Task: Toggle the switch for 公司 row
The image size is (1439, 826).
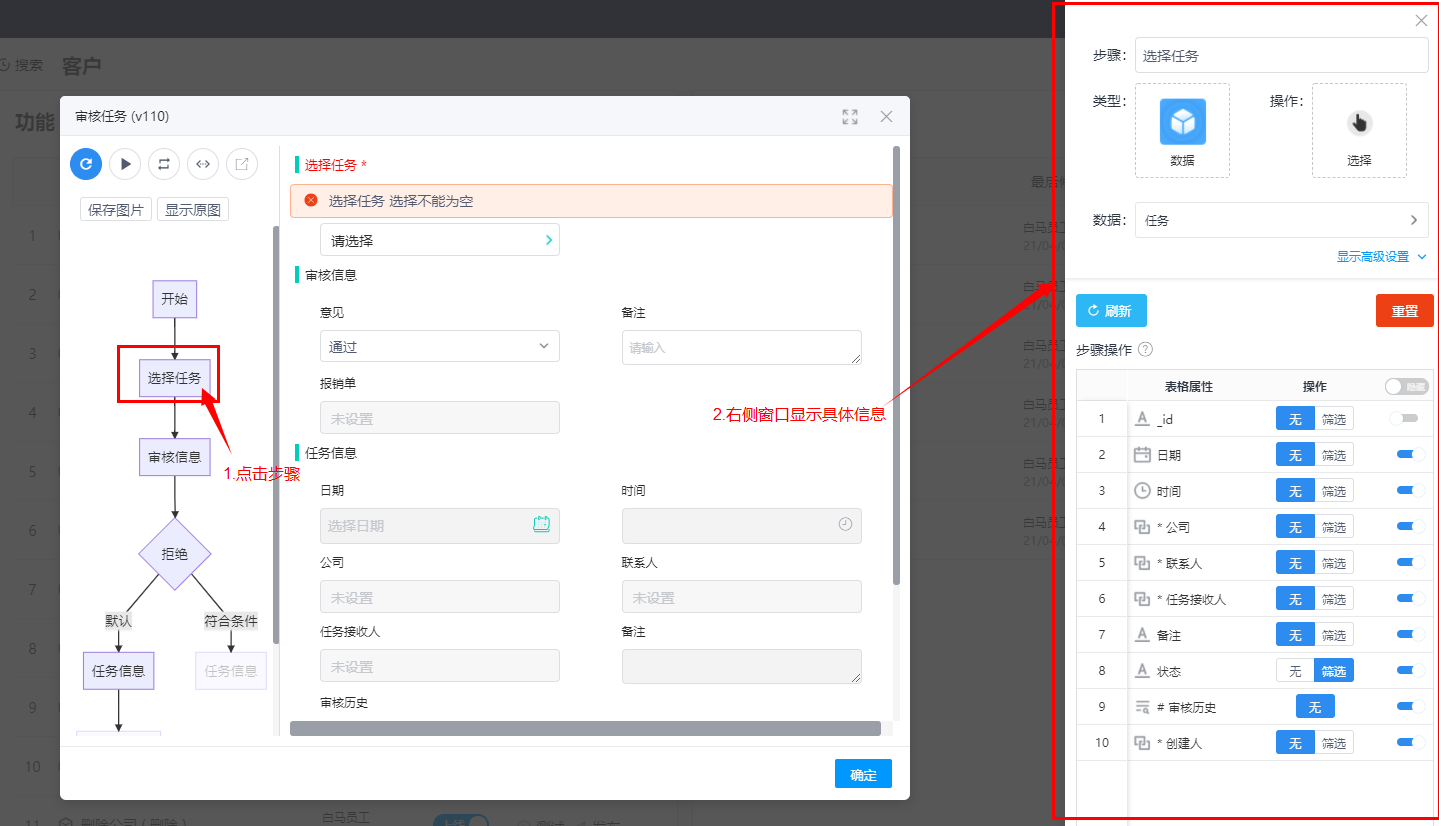Action: tap(1411, 527)
